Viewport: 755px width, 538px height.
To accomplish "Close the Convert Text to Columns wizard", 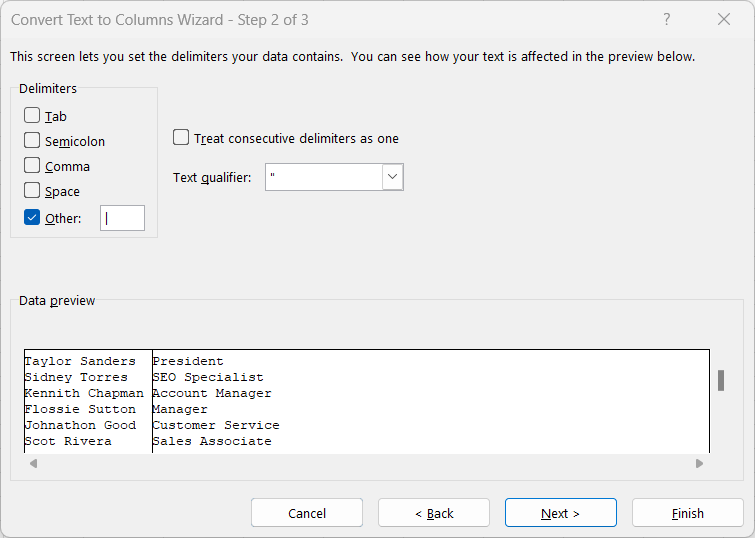I will click(x=724, y=20).
